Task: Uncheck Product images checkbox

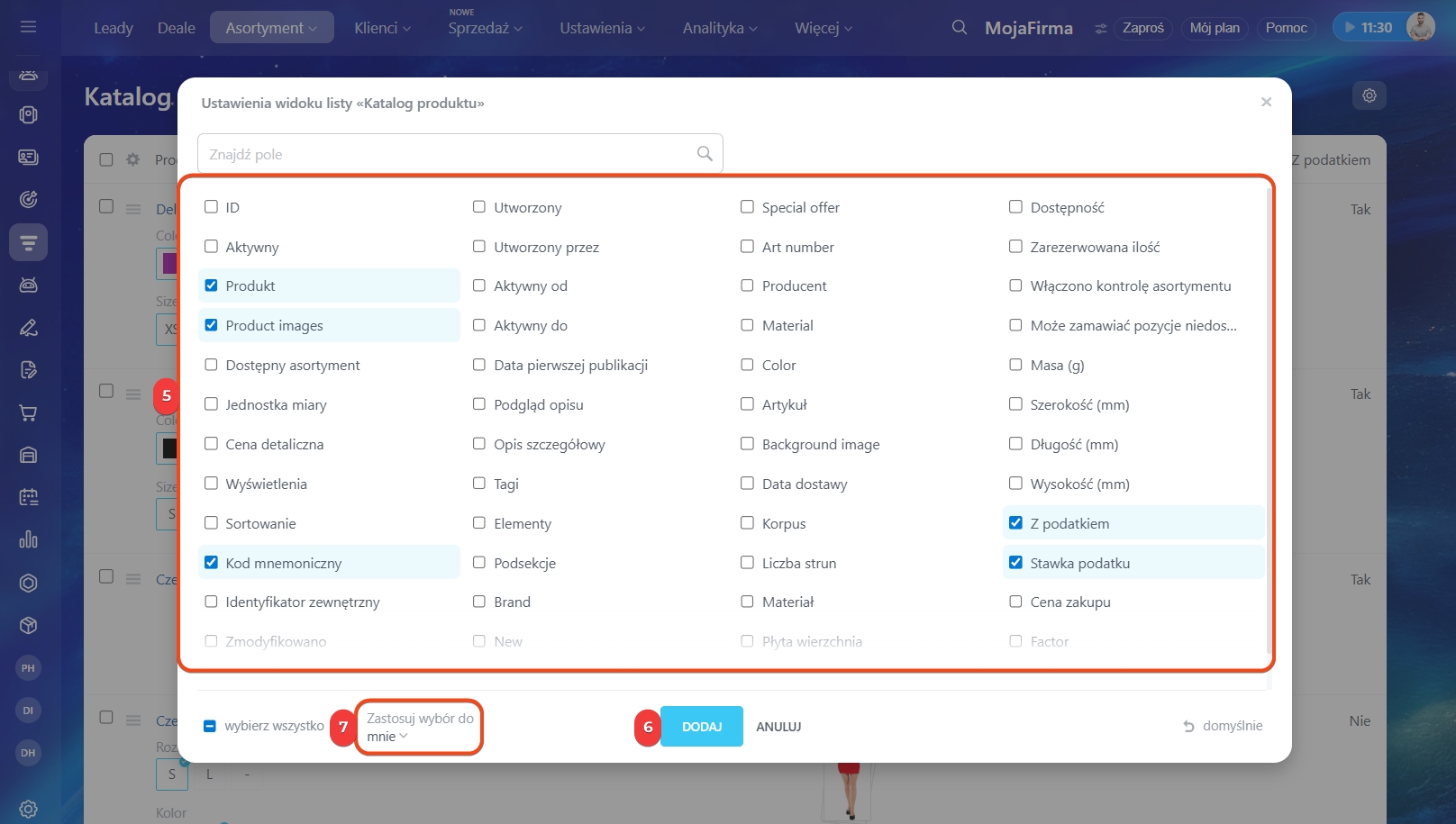Action: pyautogui.click(x=211, y=325)
